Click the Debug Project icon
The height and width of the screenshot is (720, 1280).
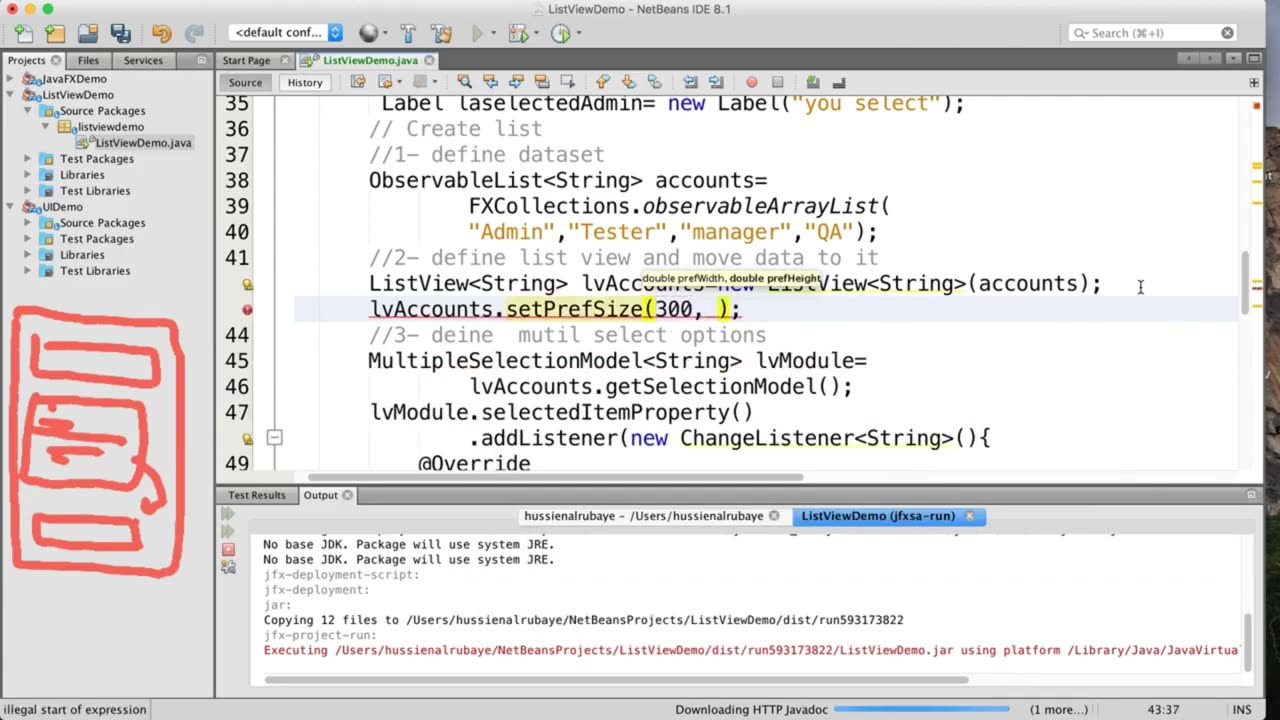(517, 33)
